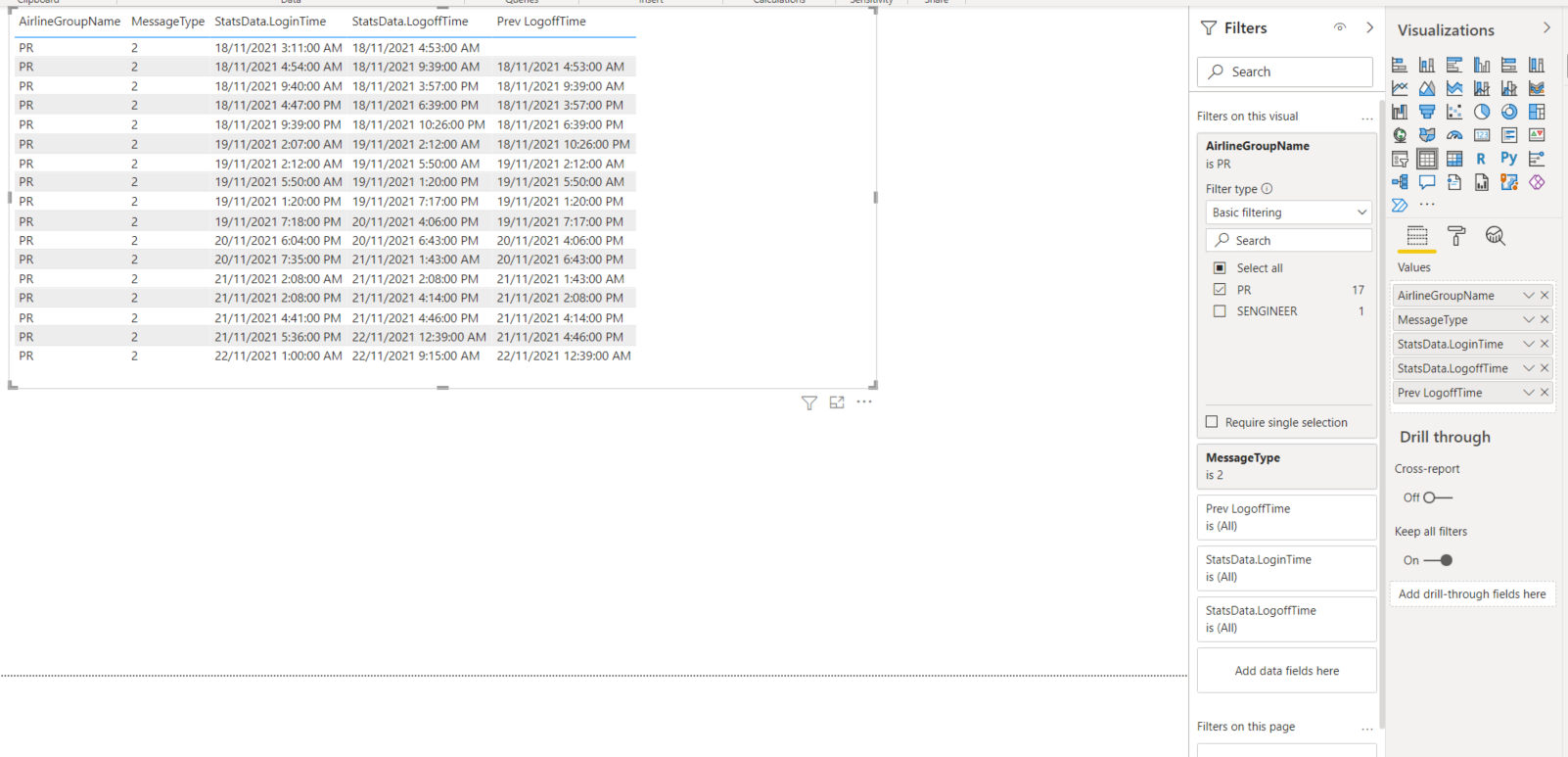Pick the Slicer visualization icon
Viewport: 1568px width, 757px height.
click(1400, 159)
